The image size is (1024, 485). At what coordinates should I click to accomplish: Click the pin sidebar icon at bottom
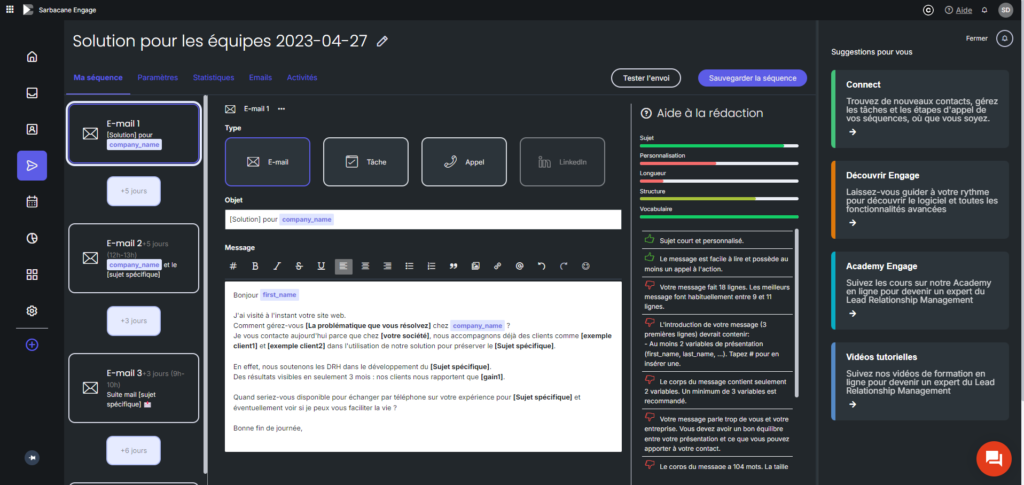click(32, 458)
